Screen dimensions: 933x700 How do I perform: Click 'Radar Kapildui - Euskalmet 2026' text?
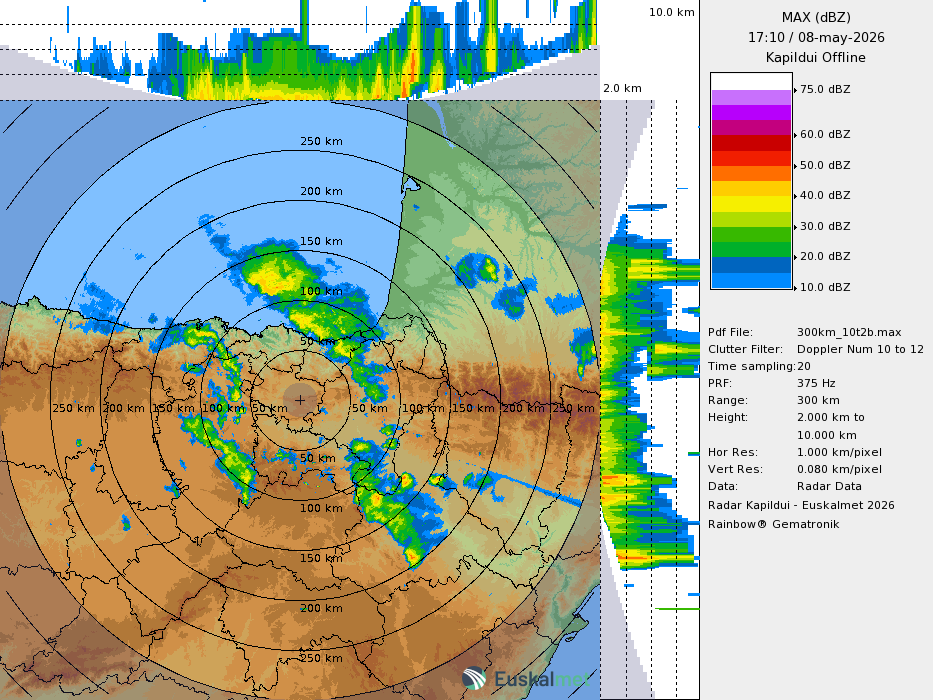(801, 505)
